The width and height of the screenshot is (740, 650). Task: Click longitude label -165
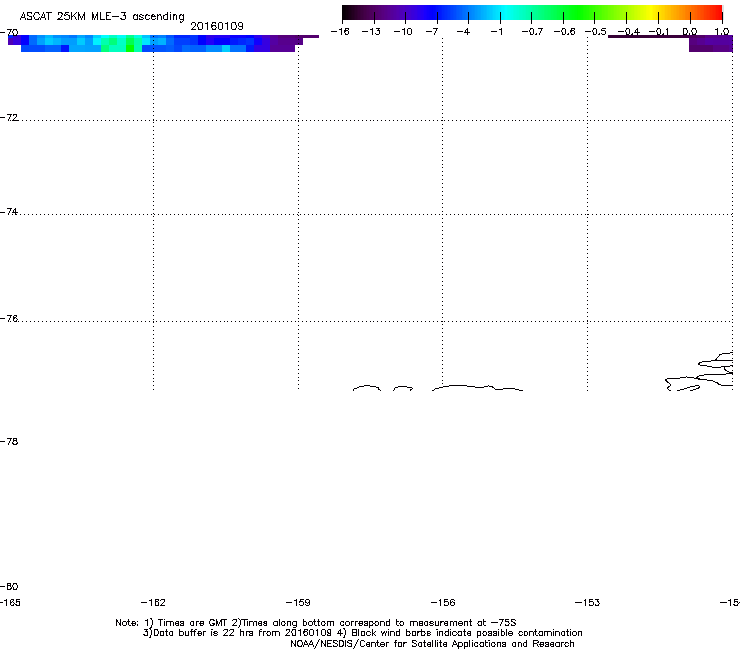(x=10, y=602)
